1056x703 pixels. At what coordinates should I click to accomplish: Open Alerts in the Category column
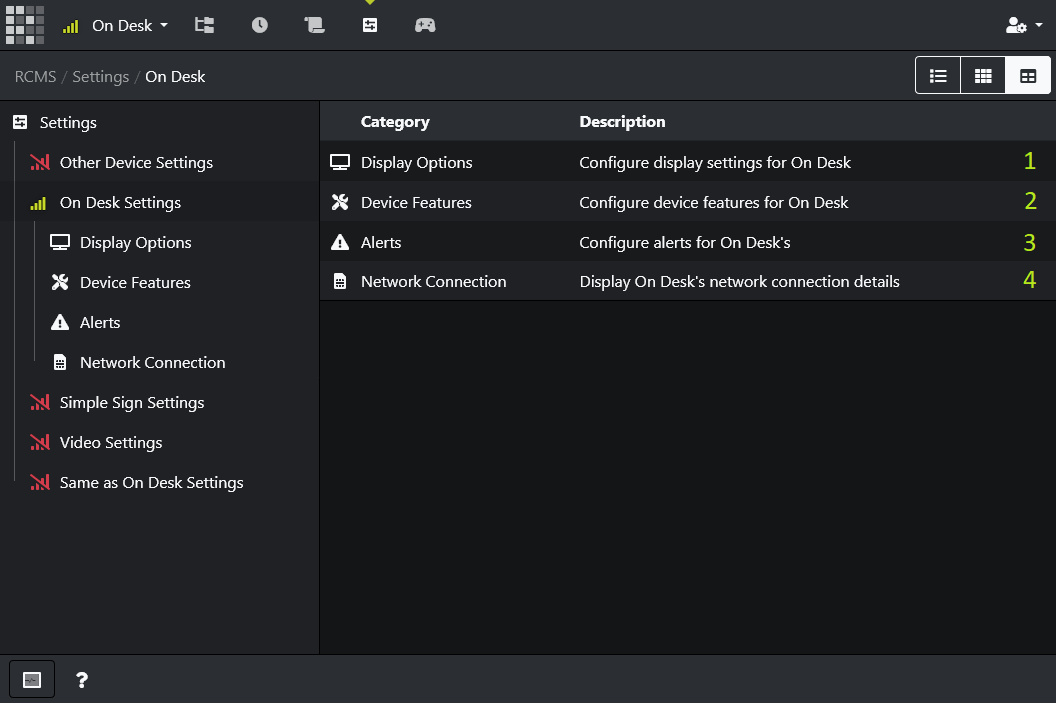click(x=381, y=242)
